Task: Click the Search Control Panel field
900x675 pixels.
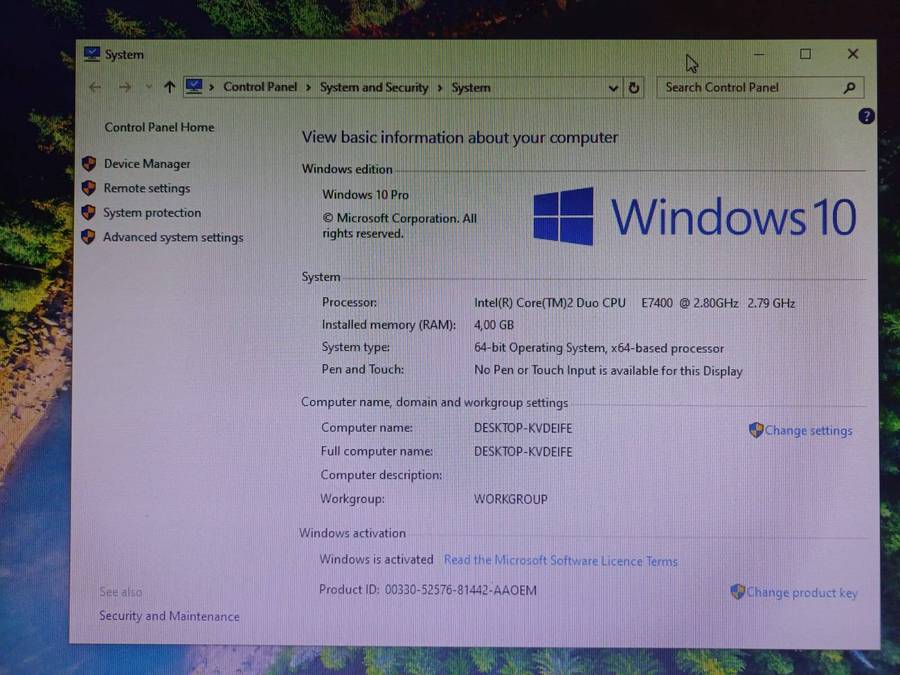Action: pyautogui.click(x=750, y=88)
